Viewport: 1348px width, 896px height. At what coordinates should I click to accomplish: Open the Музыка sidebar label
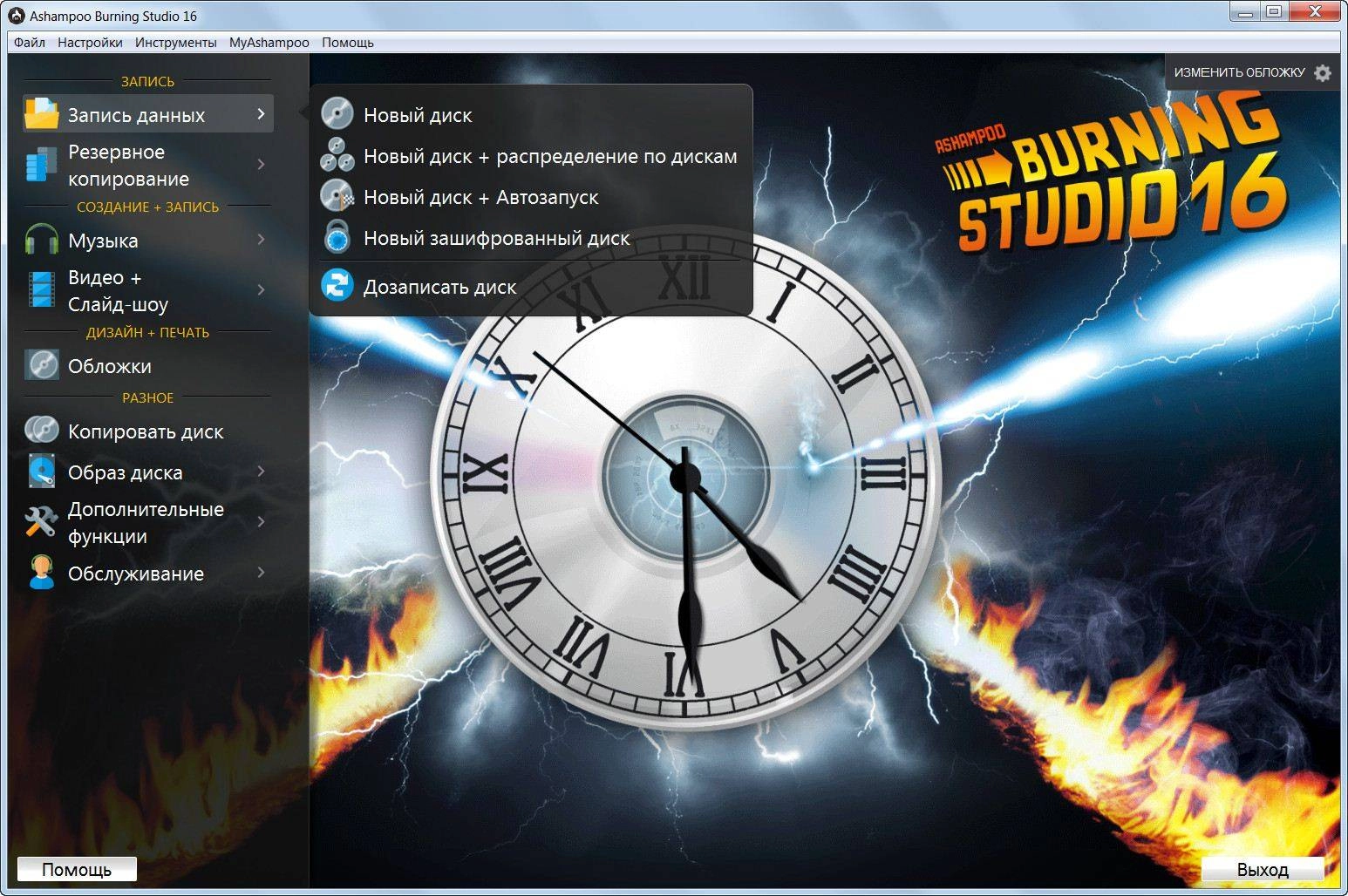[x=103, y=241]
